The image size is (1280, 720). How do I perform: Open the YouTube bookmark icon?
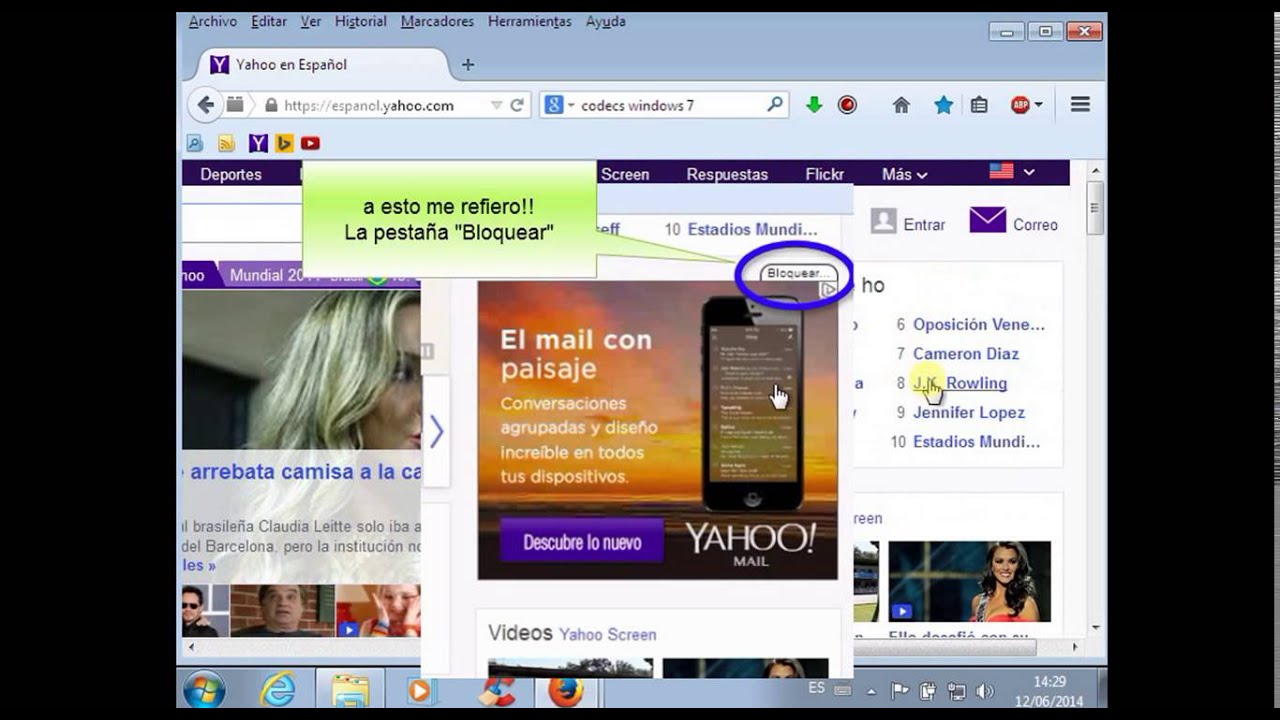[x=310, y=143]
